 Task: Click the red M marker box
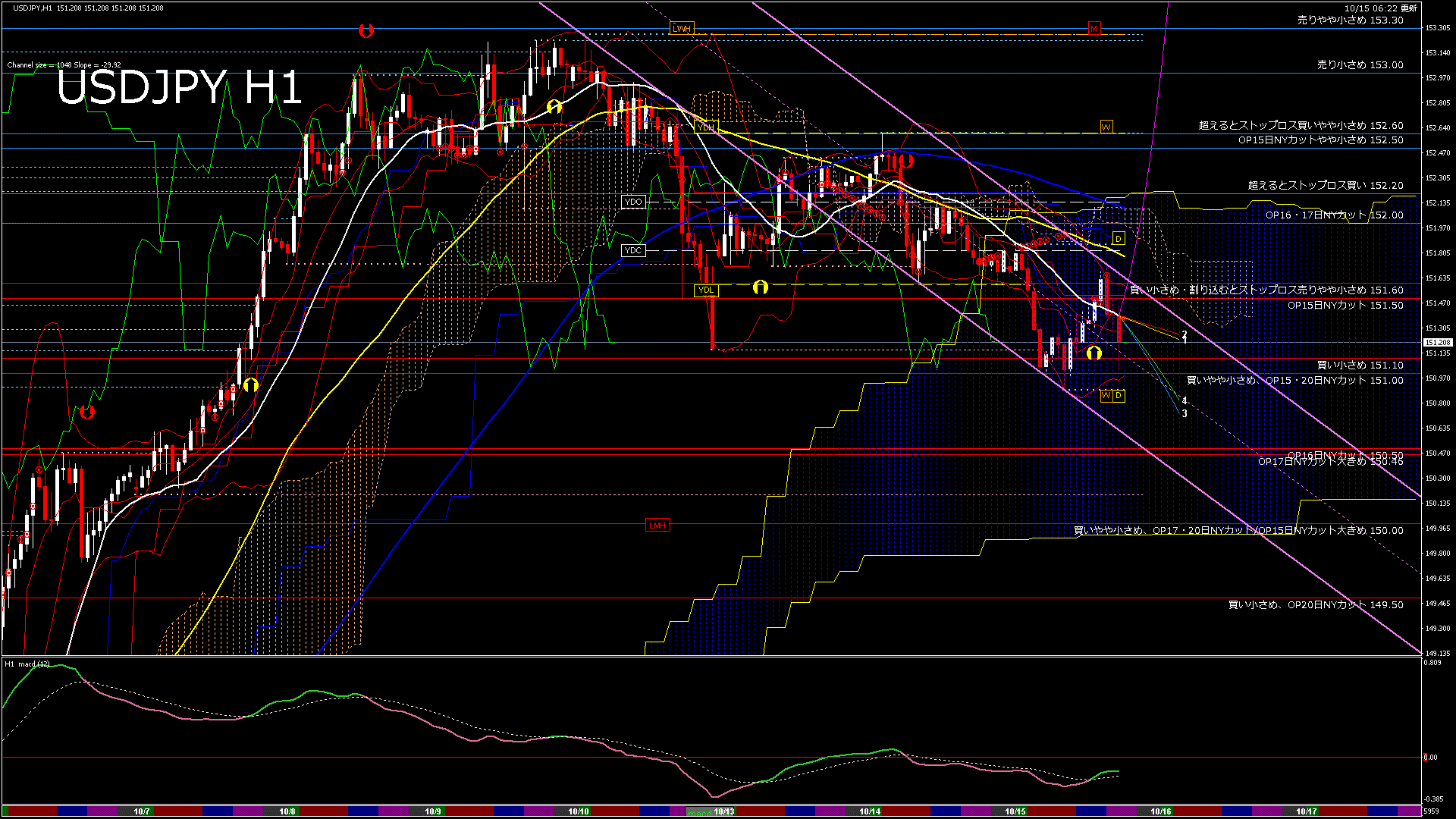tap(1094, 29)
